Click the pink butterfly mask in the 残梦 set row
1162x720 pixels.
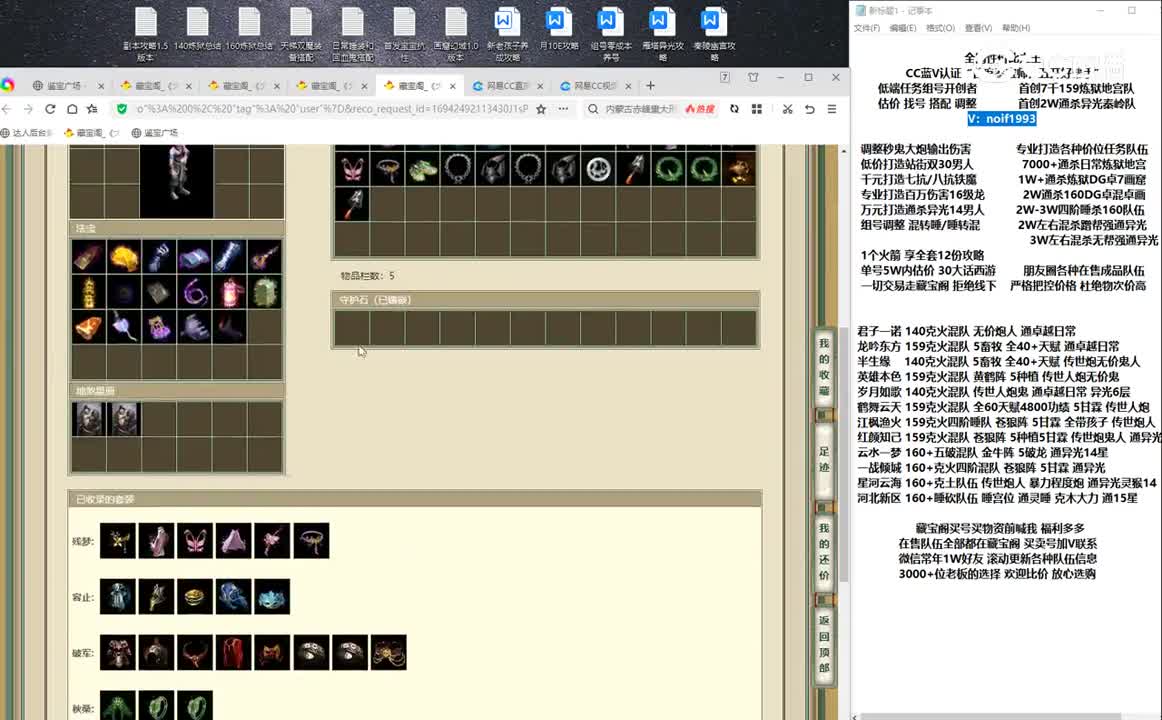coord(195,541)
